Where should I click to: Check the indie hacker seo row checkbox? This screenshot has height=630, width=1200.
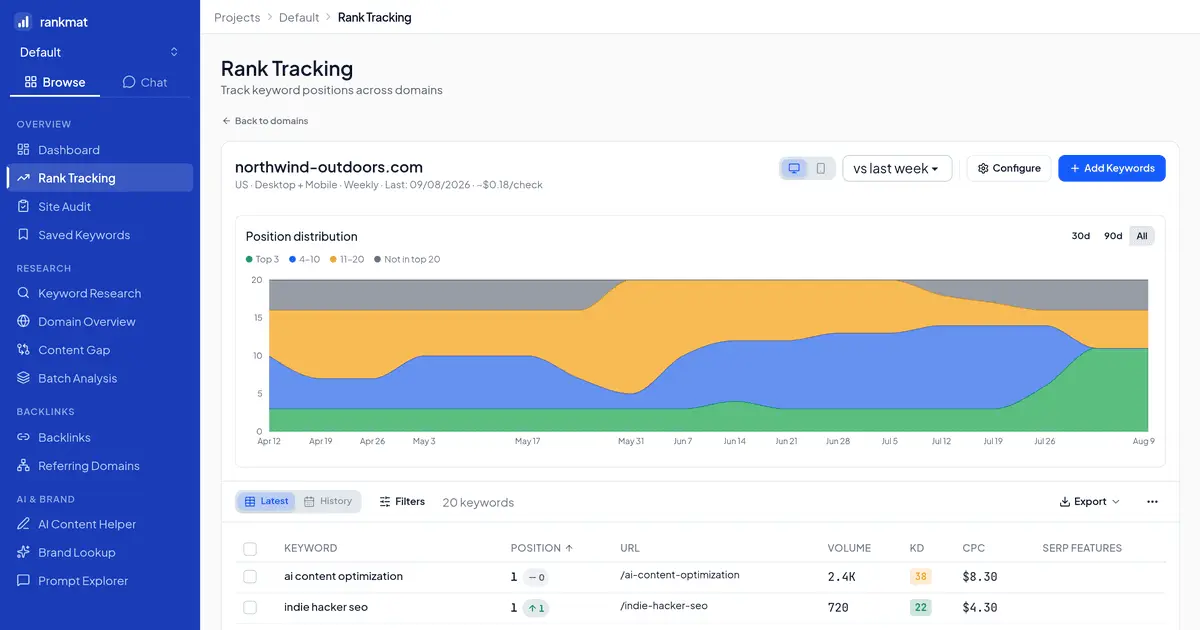tap(250, 607)
